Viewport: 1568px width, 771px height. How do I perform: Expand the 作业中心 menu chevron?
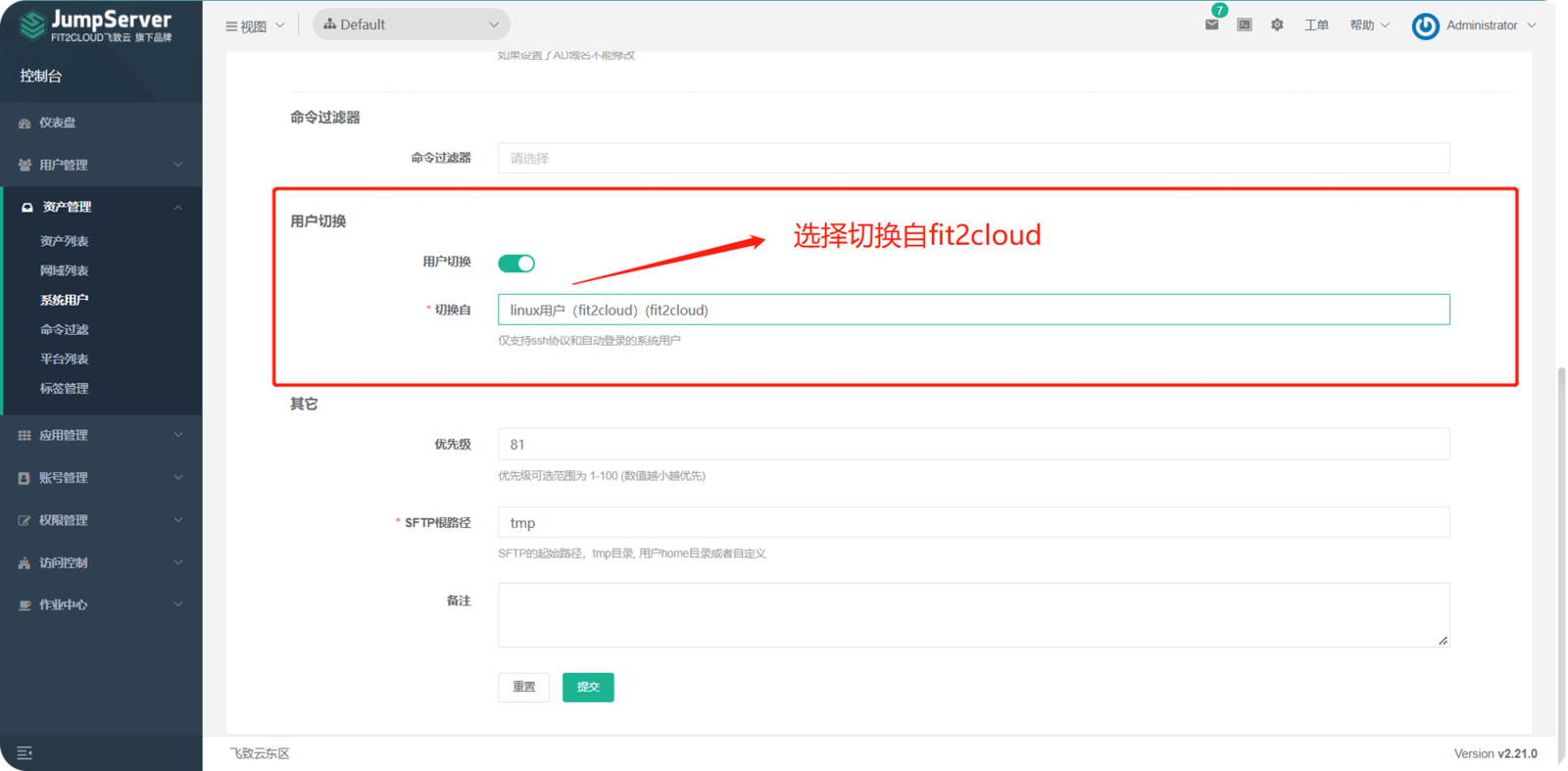pos(178,604)
